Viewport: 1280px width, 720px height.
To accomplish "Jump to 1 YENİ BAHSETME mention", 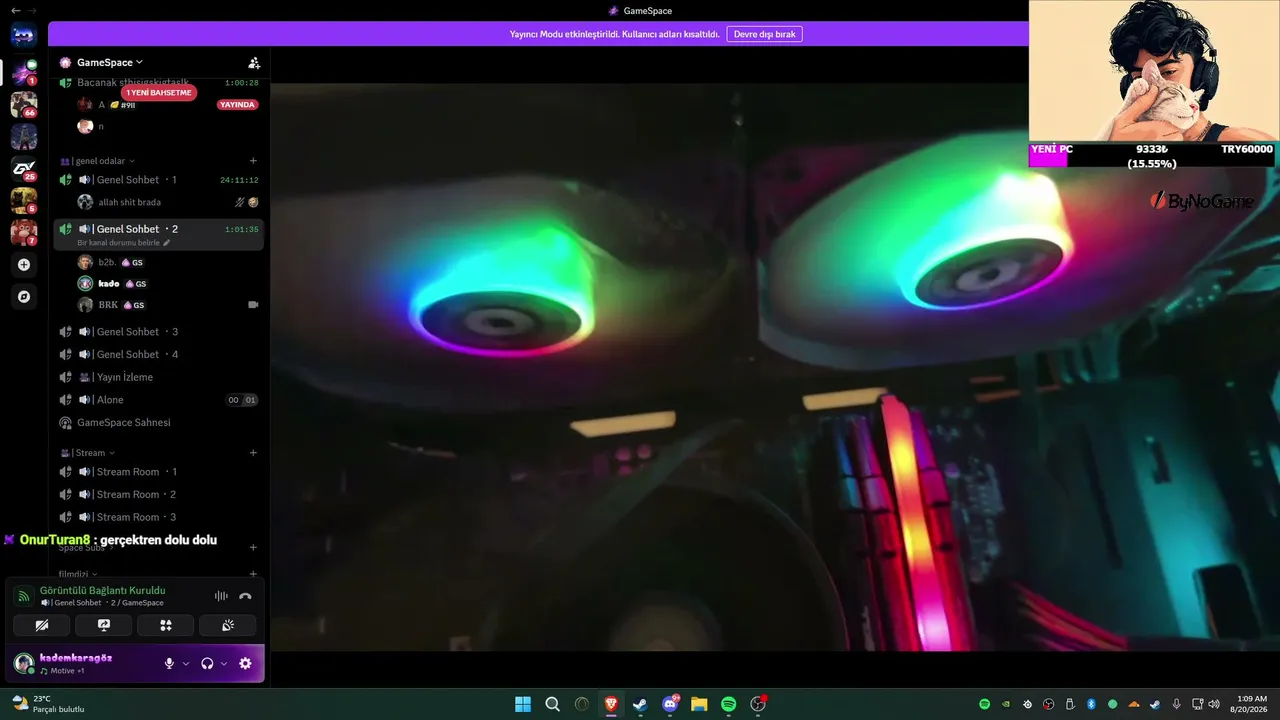I will (x=158, y=93).
